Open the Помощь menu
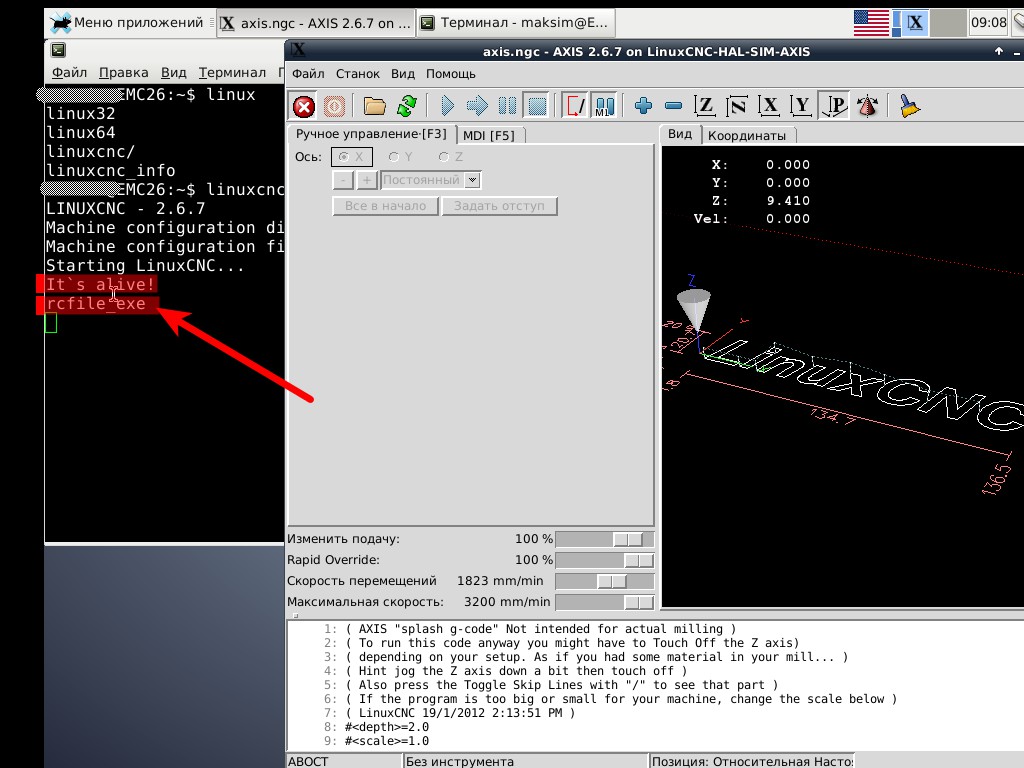 tap(451, 74)
